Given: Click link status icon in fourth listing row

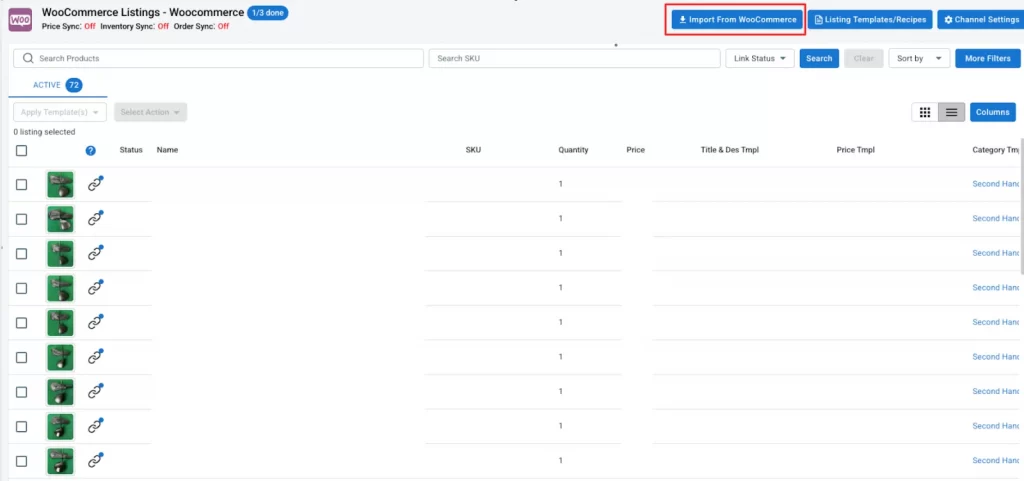Looking at the screenshot, I should click(96, 288).
